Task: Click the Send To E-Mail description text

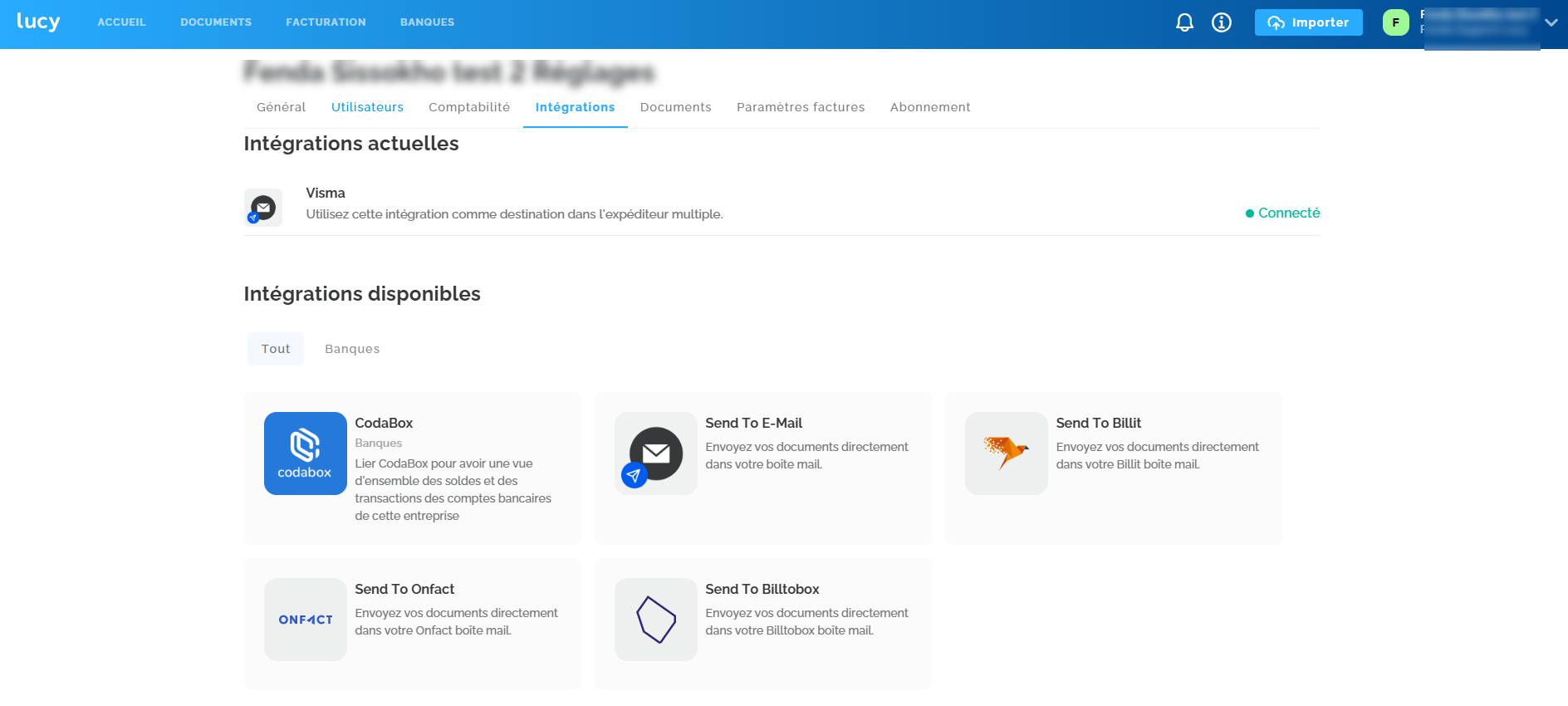Action: point(807,455)
